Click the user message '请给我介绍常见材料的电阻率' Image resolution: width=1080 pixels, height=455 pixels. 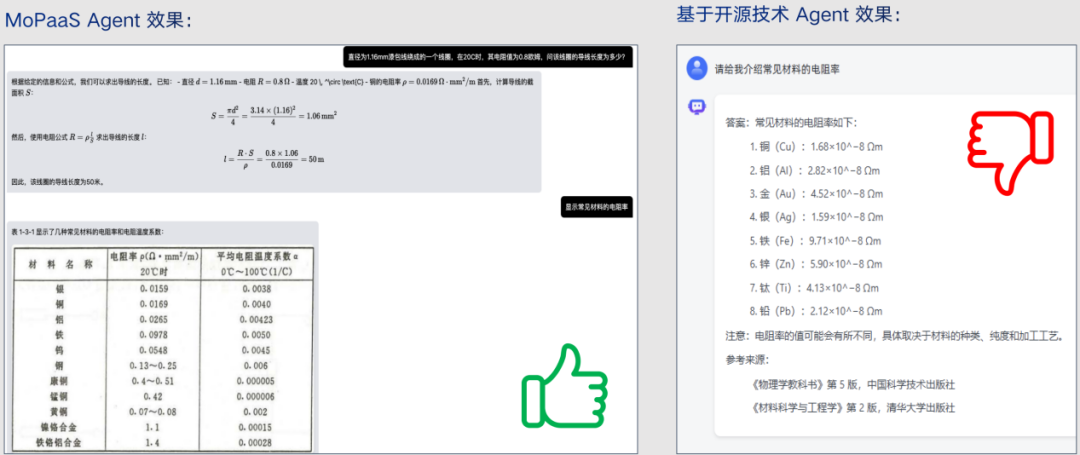(x=777, y=69)
